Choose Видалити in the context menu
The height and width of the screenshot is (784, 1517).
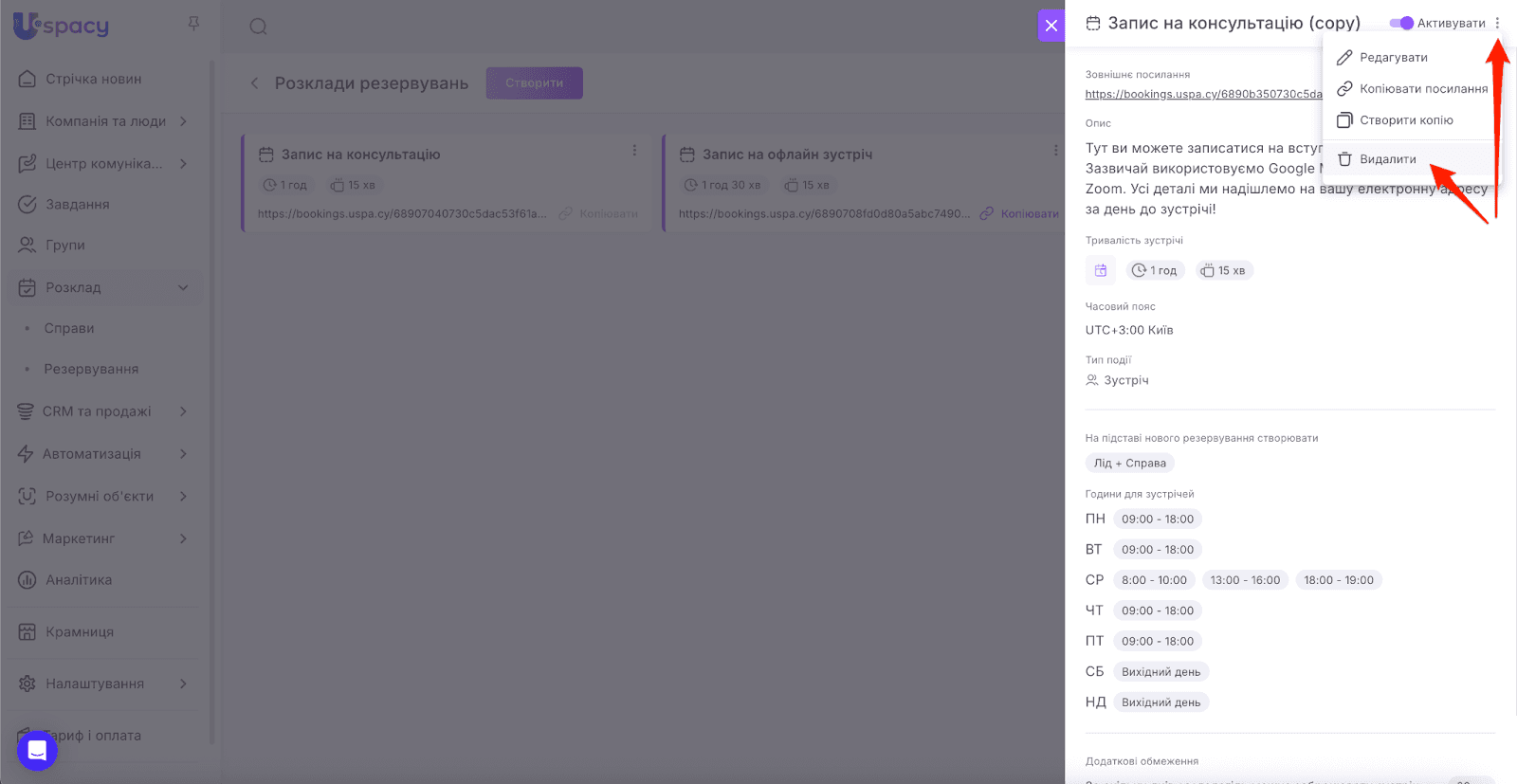coord(1387,159)
